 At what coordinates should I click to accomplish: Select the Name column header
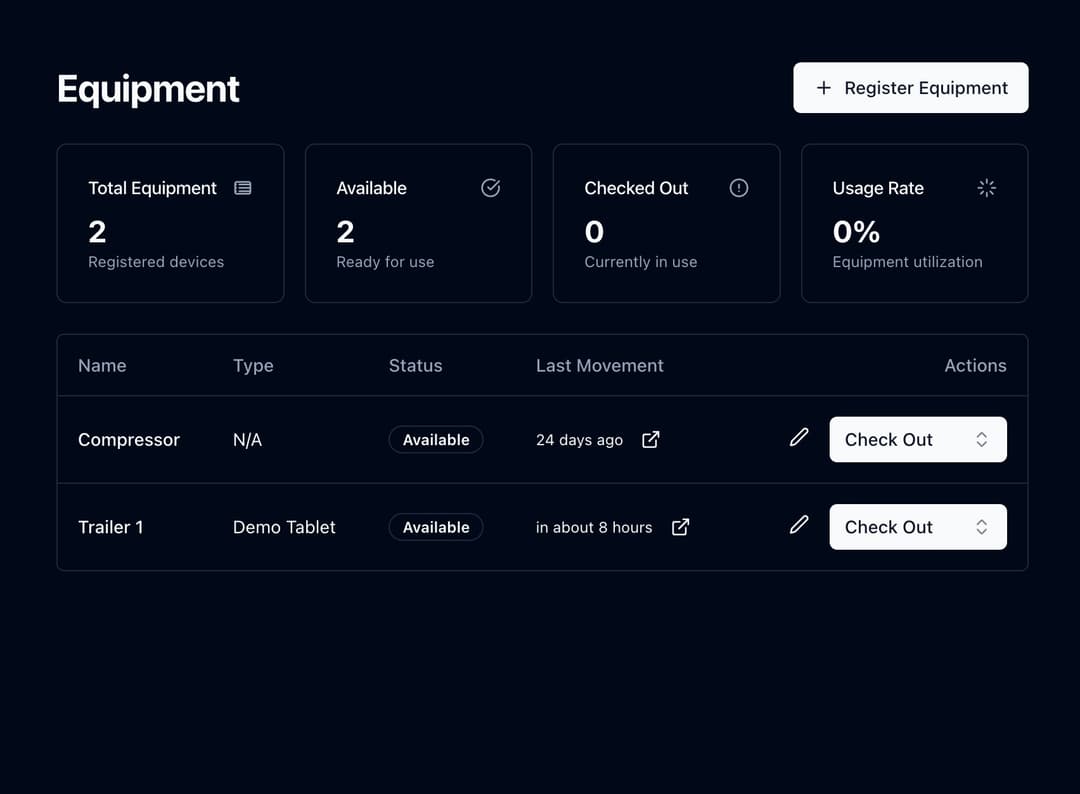point(102,365)
